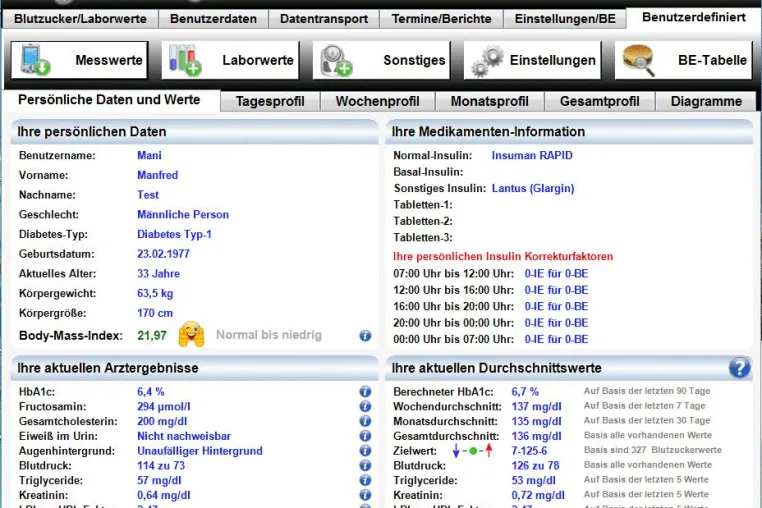Open the Einstellungen gear button
This screenshot has height=508, width=762.
point(533,60)
